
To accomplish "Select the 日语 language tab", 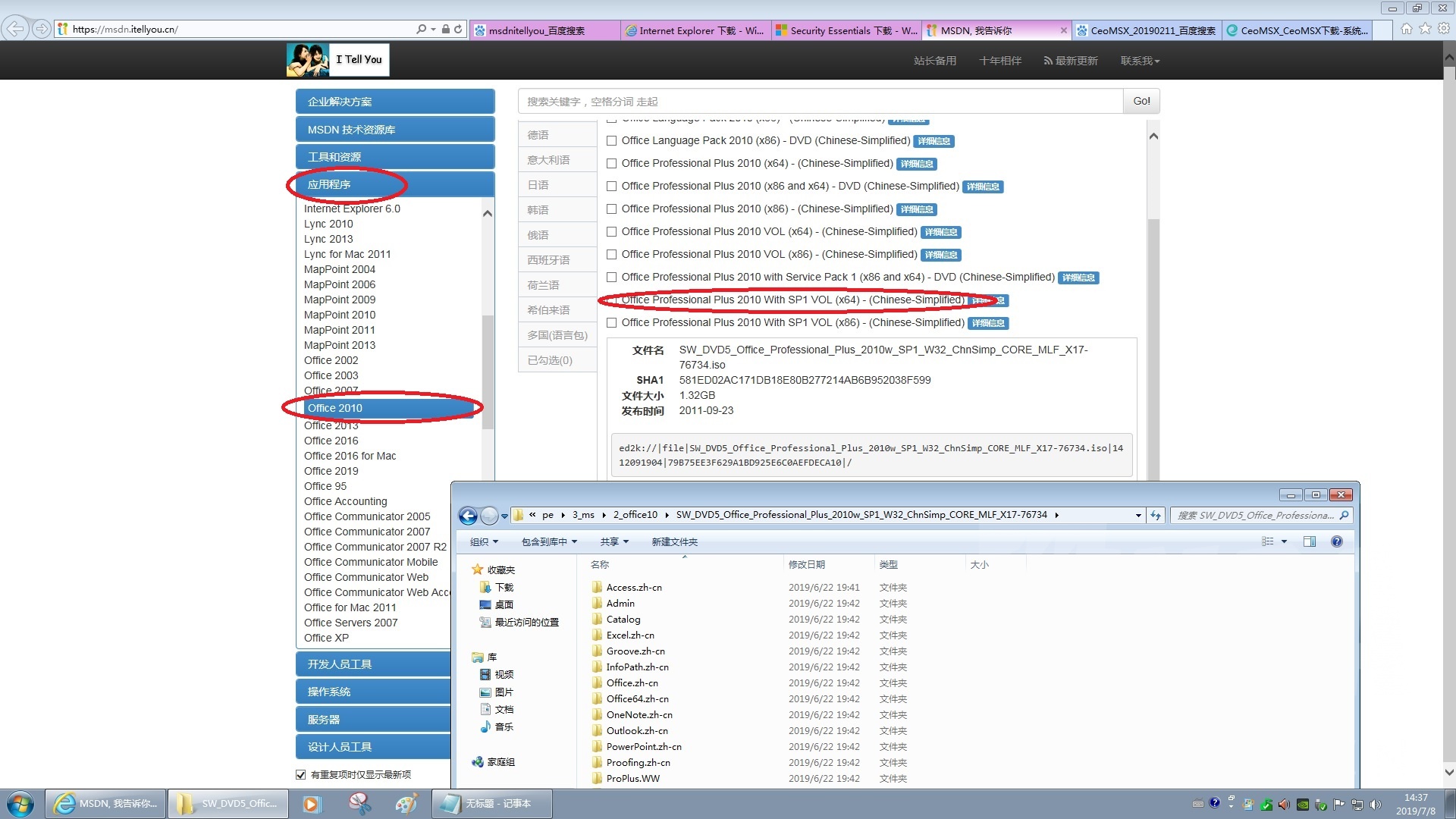I will click(x=538, y=185).
